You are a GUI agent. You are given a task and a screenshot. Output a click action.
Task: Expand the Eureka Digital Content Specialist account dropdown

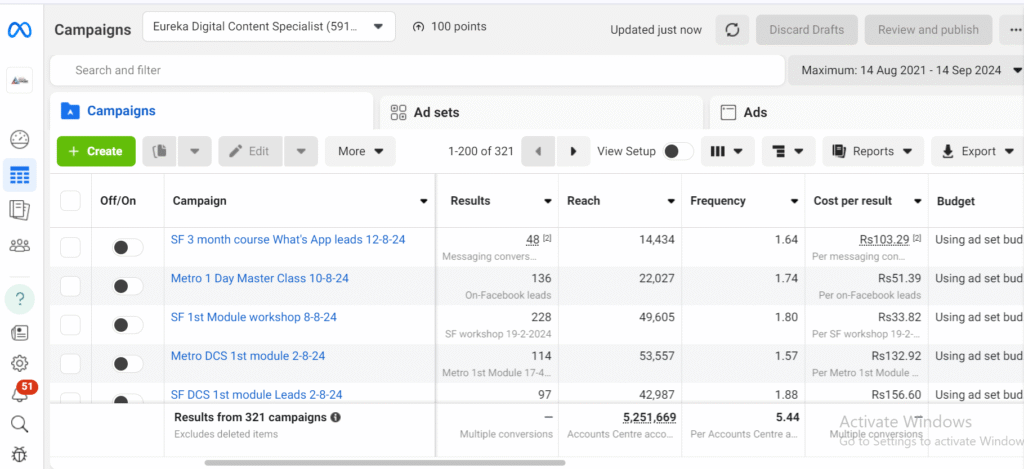268,27
